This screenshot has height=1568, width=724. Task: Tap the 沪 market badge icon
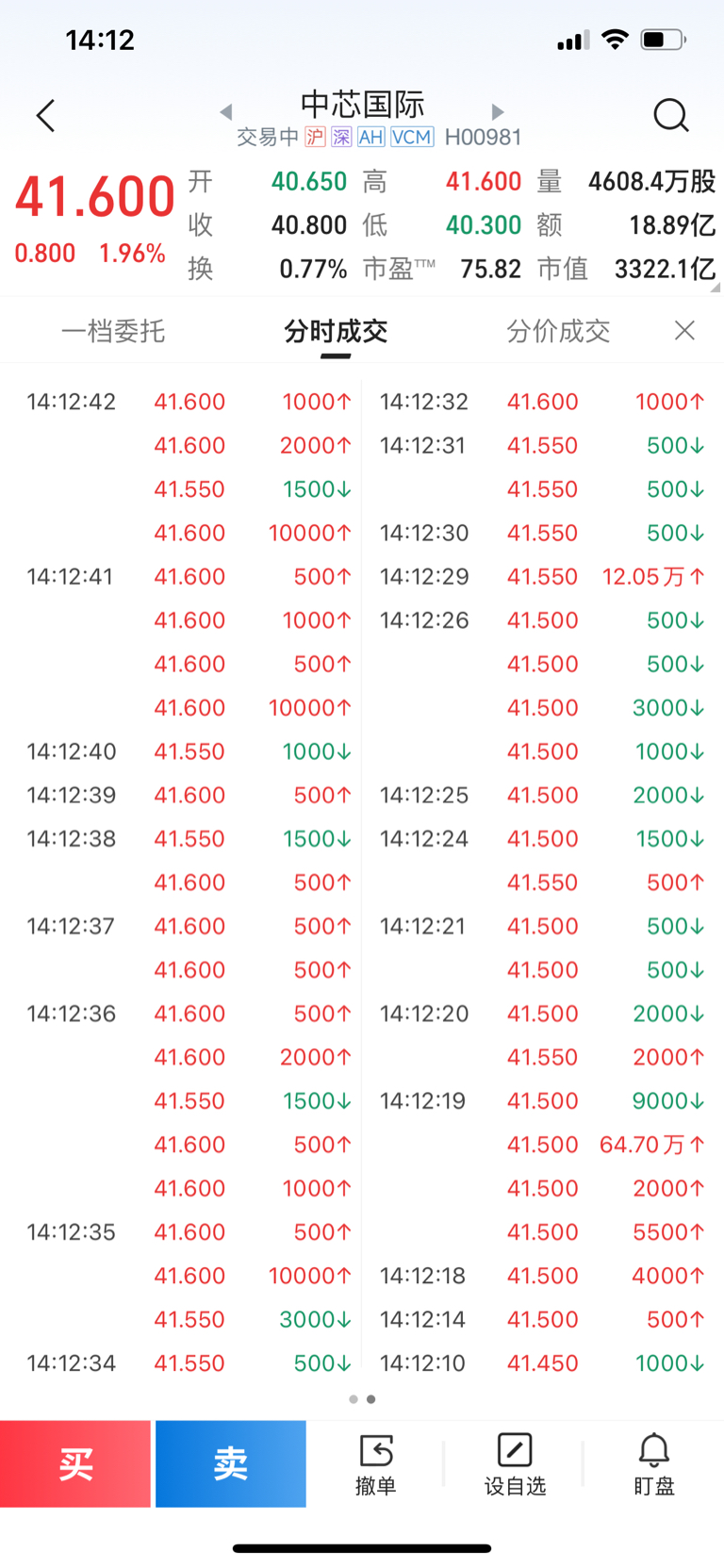click(315, 138)
